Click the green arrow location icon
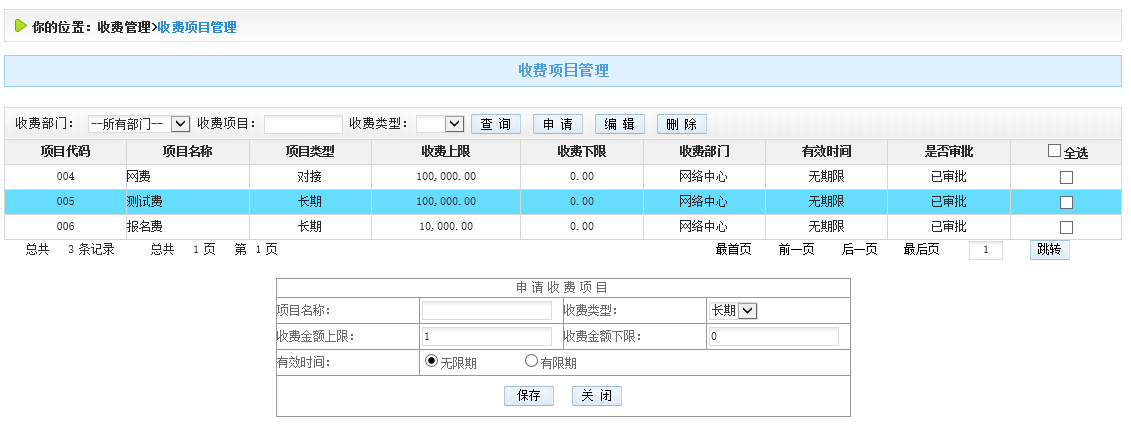Viewport: 1131px width, 441px height. 21,27
